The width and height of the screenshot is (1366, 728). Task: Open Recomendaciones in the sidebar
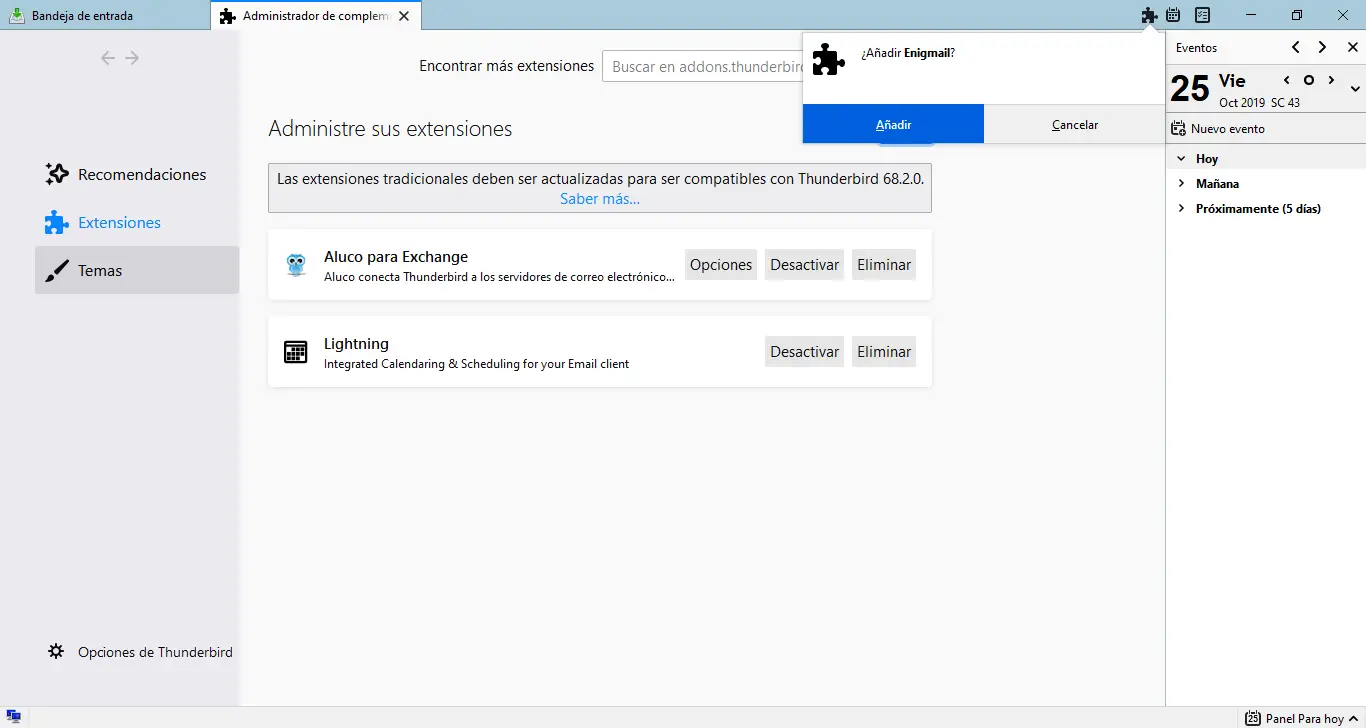(x=137, y=175)
